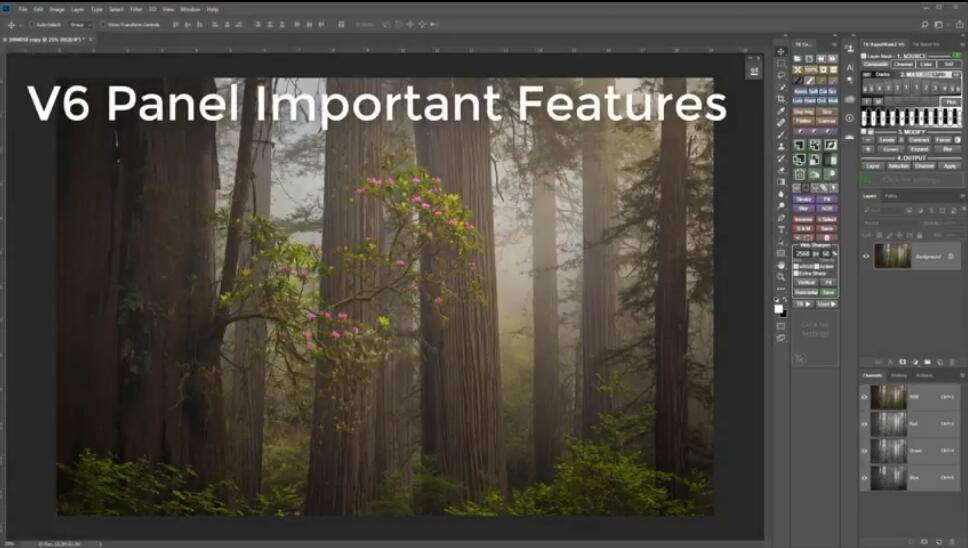Select the Lasso tool

[781, 75]
